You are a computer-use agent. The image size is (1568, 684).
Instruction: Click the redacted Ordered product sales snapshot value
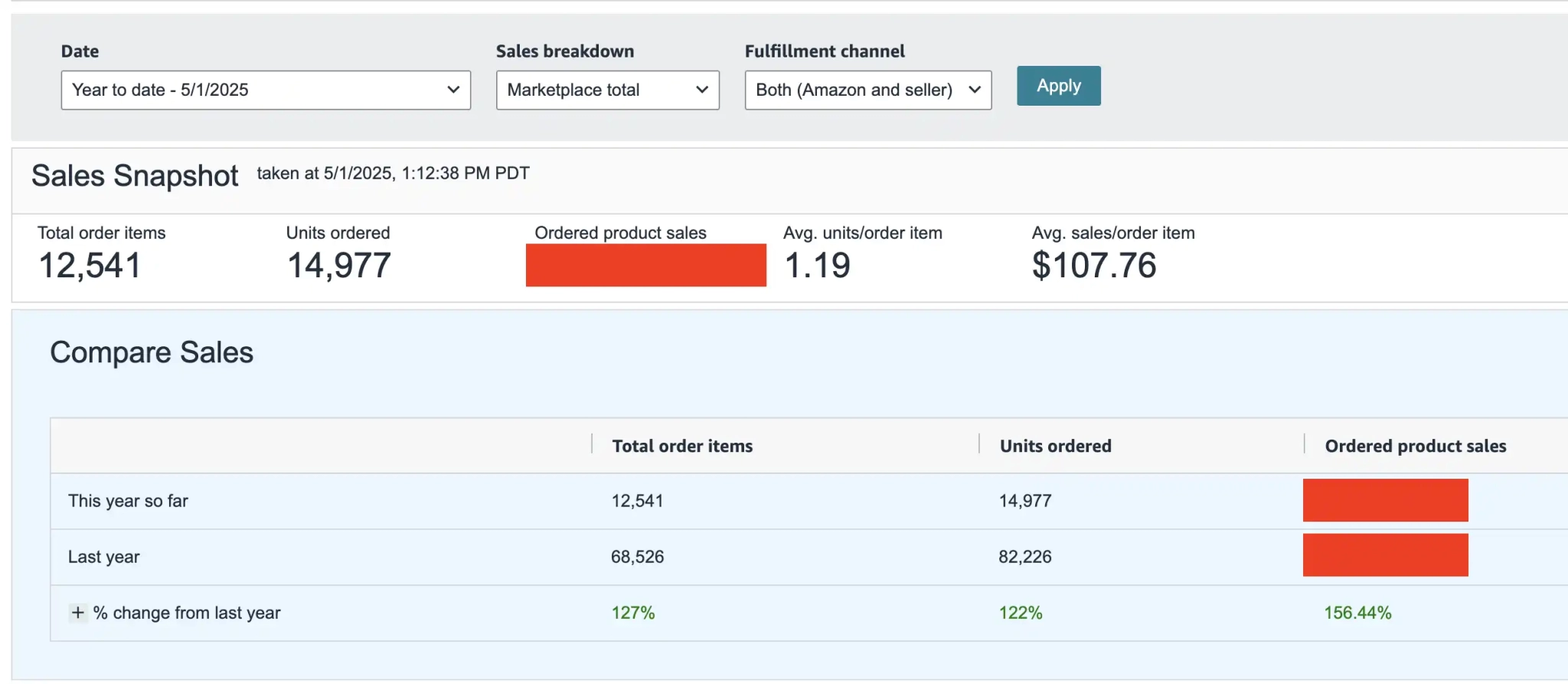(645, 265)
